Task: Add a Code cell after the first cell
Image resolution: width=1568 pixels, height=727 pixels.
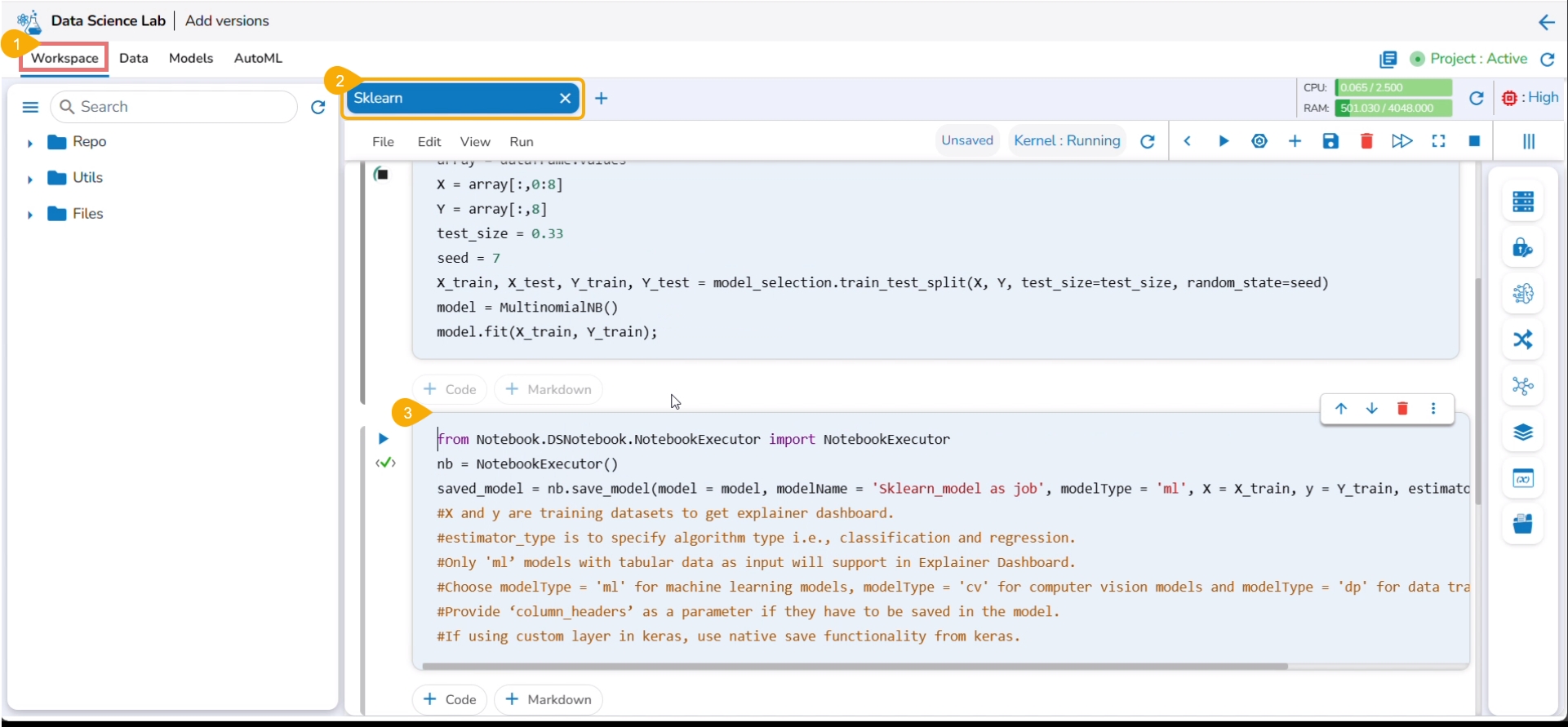Action: [450, 389]
